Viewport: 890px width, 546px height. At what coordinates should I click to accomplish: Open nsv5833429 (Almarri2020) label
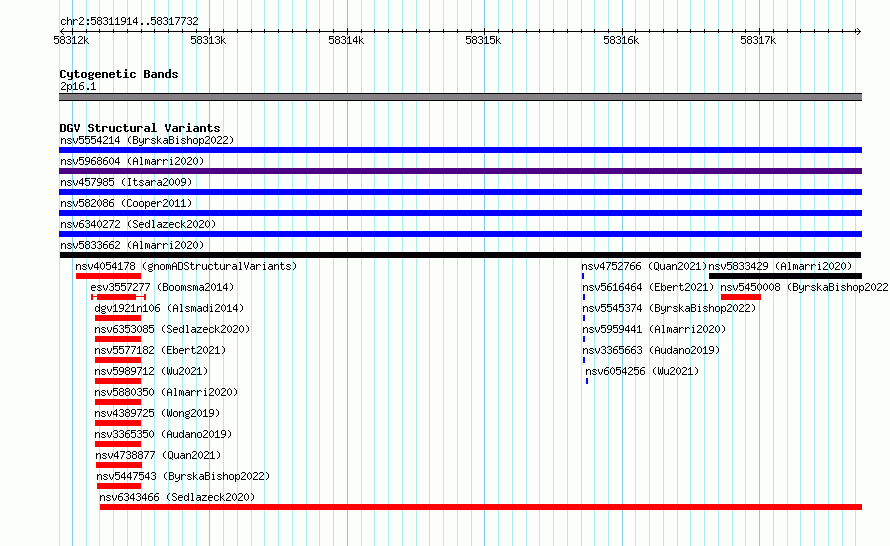click(780, 266)
